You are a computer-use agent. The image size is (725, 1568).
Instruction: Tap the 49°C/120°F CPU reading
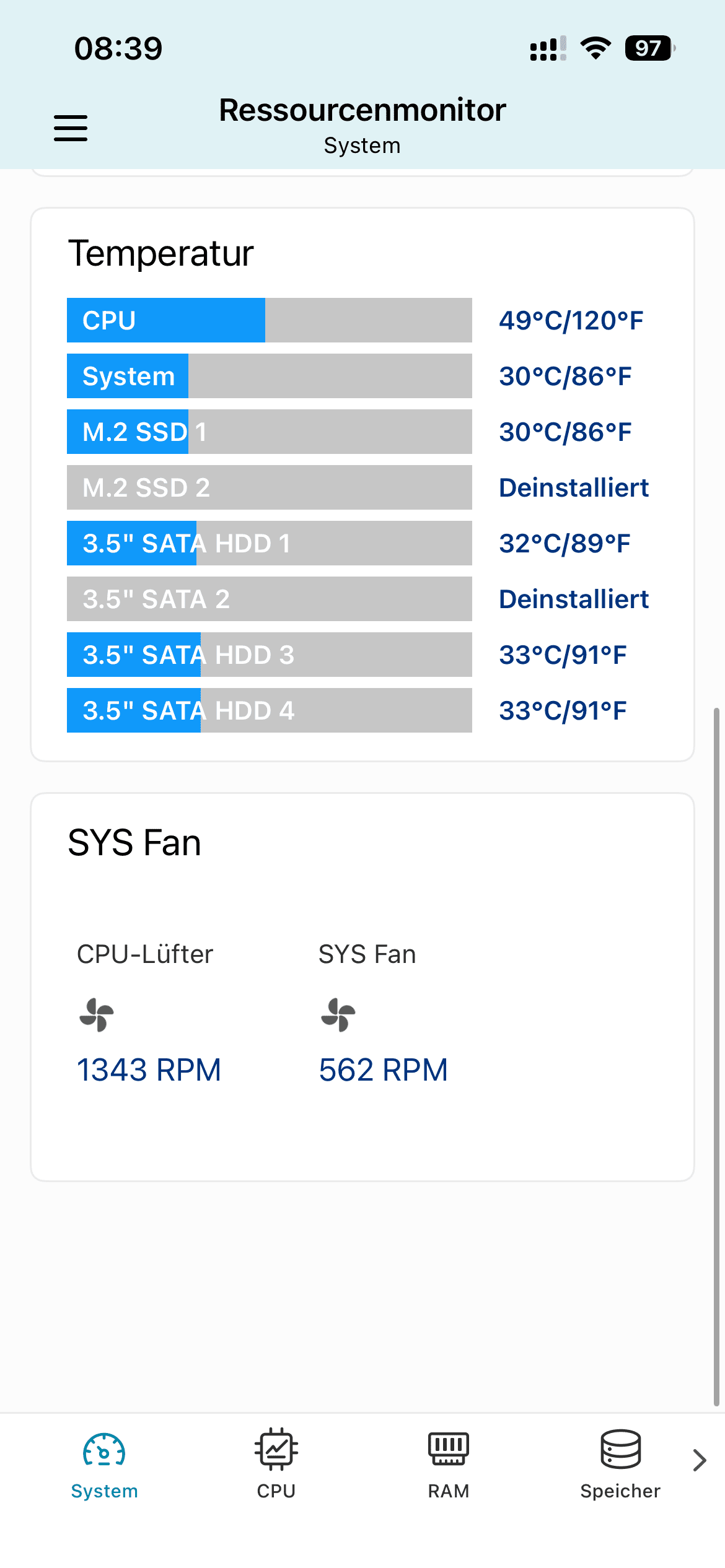571,321
